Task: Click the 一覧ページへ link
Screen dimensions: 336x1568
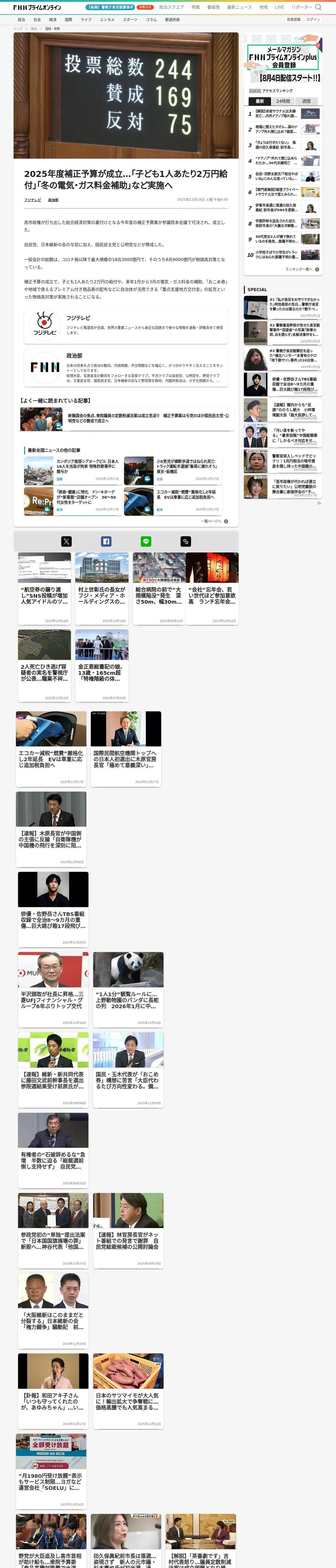Action: pos(210,521)
